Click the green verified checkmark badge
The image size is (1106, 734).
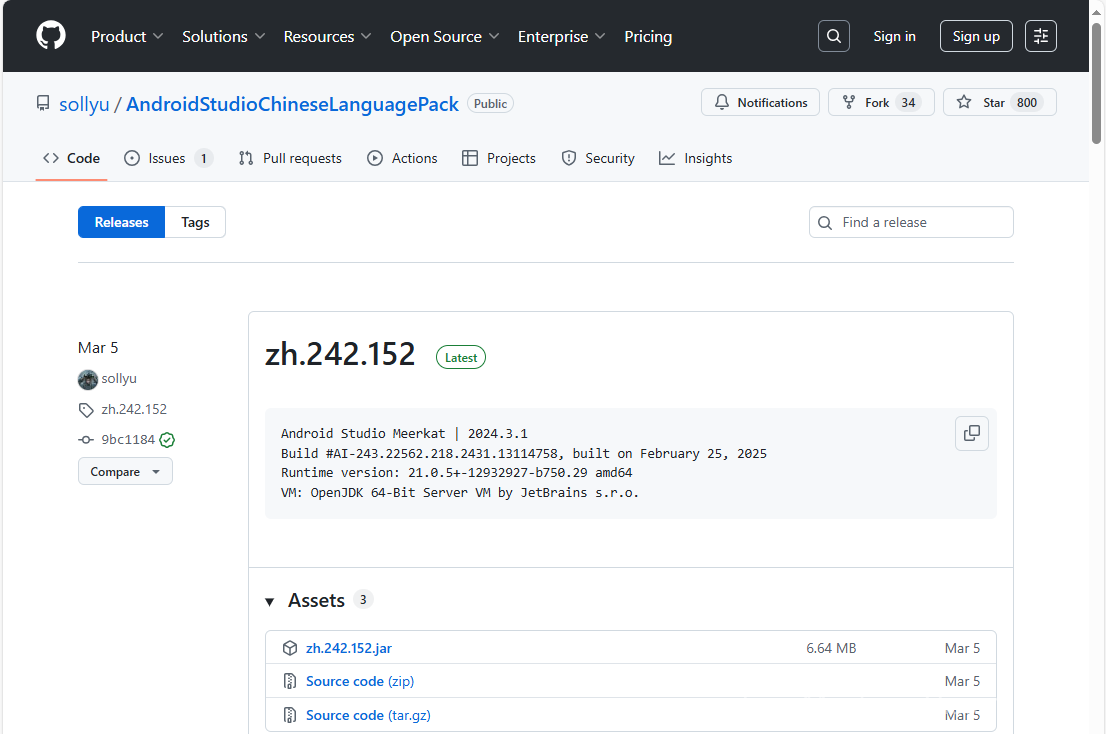point(167,440)
